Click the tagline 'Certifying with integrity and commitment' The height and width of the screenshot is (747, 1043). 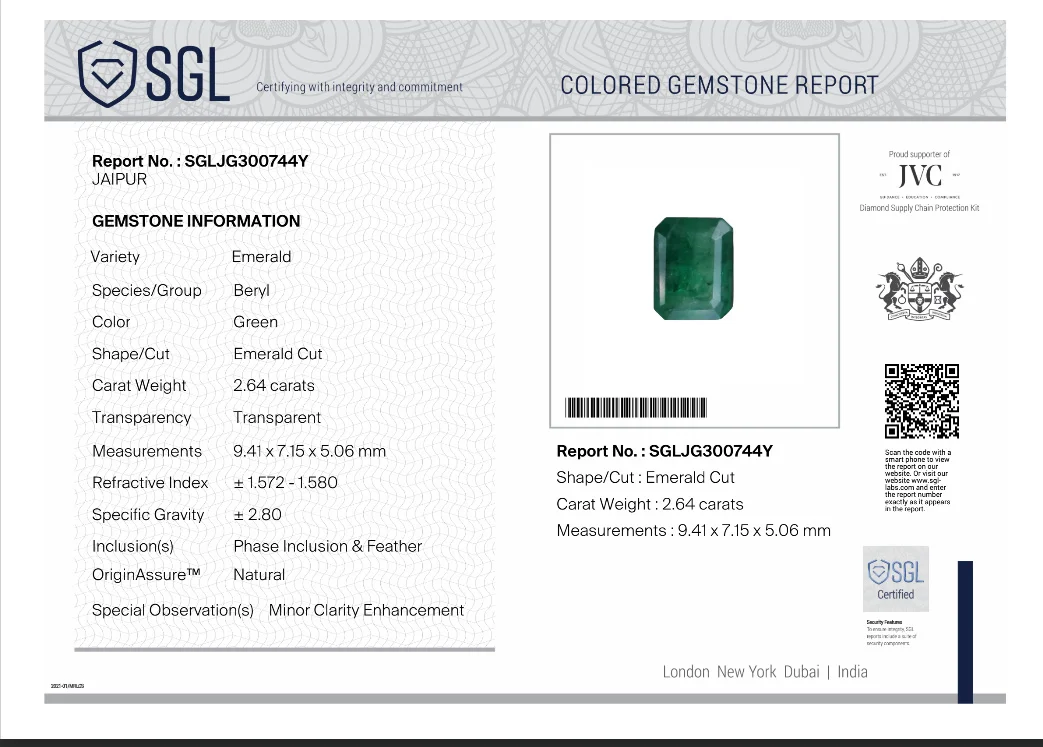[x=359, y=87]
